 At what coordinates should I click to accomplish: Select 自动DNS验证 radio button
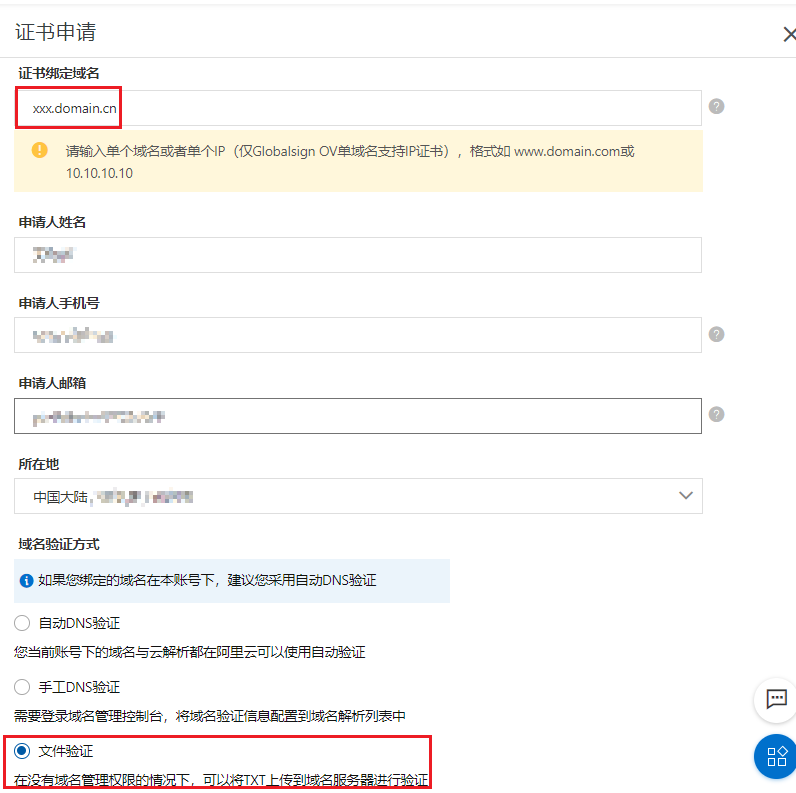click(x=22, y=623)
